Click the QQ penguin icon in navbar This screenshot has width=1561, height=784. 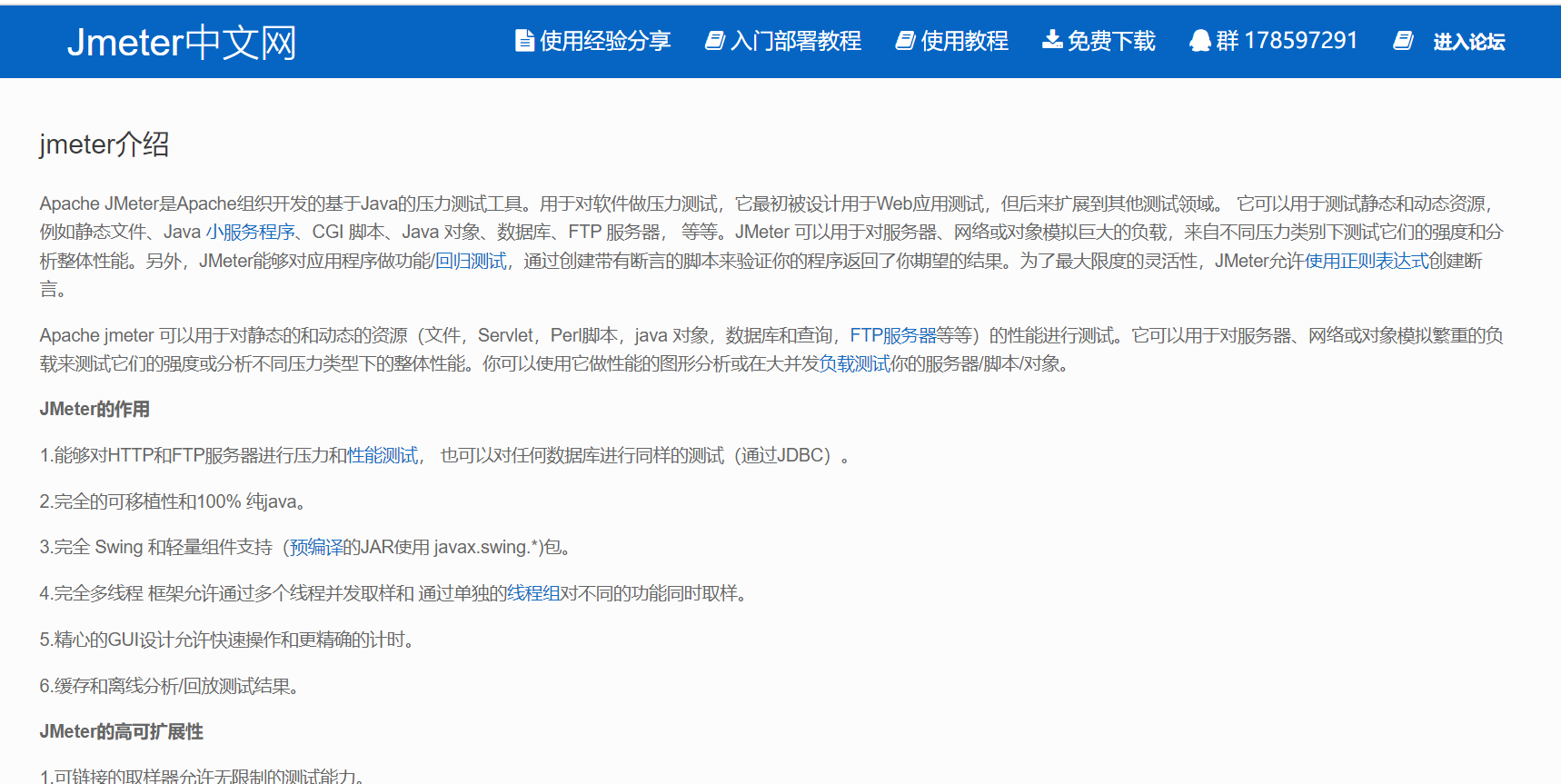pos(1200,41)
